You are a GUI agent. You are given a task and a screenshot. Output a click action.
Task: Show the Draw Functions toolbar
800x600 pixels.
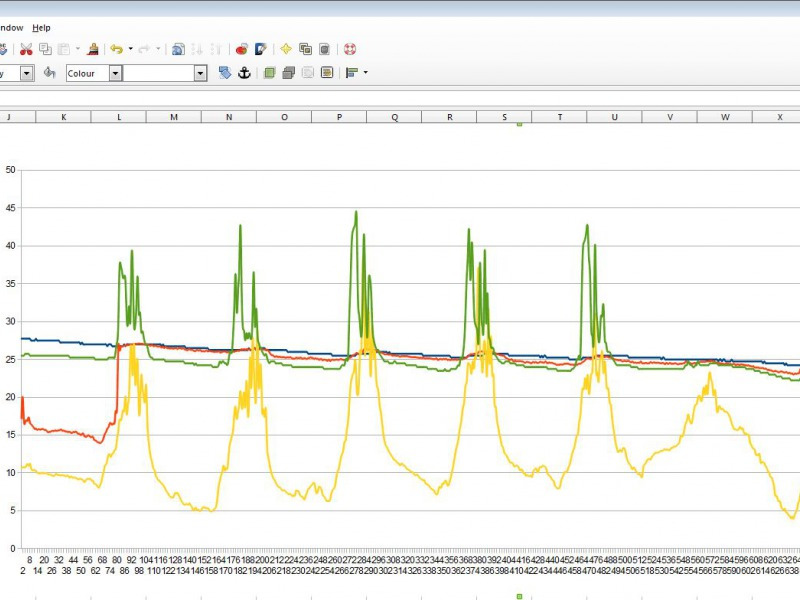coord(261,49)
